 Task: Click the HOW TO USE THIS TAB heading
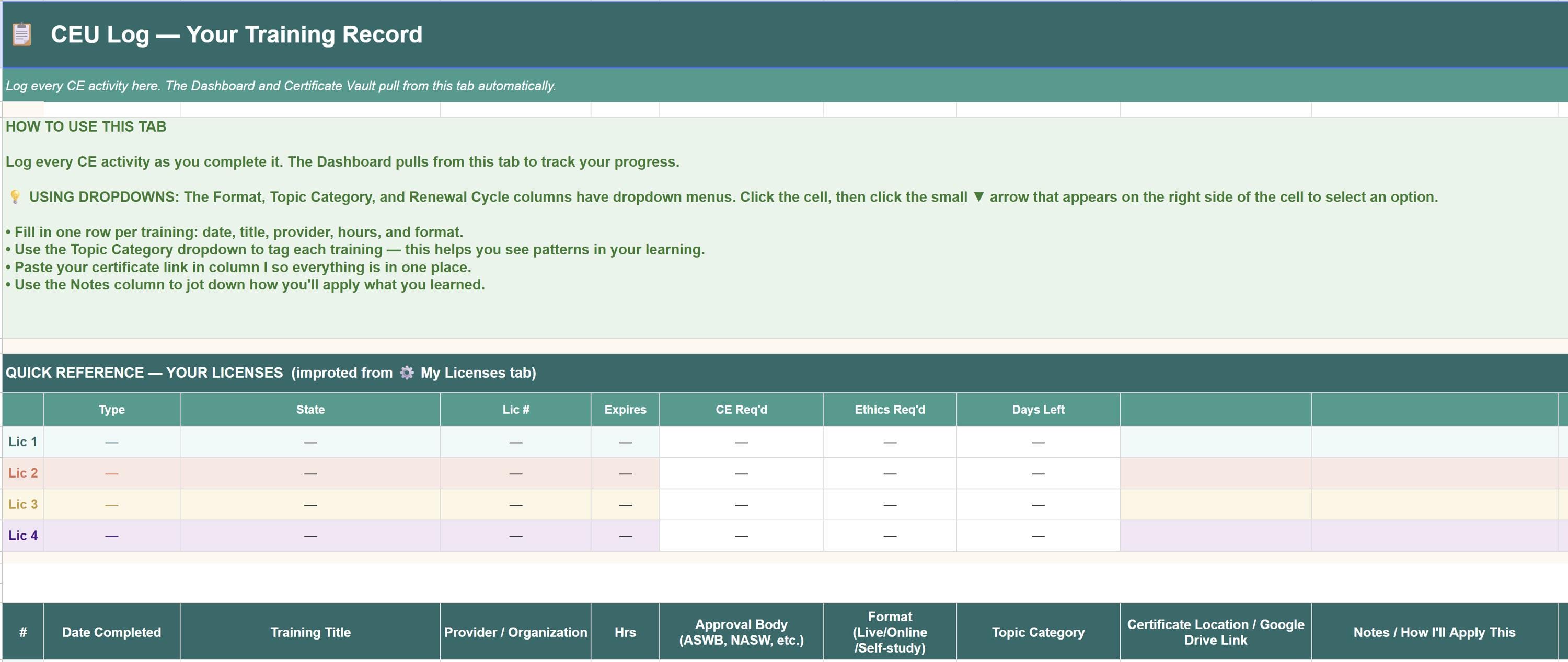point(86,126)
